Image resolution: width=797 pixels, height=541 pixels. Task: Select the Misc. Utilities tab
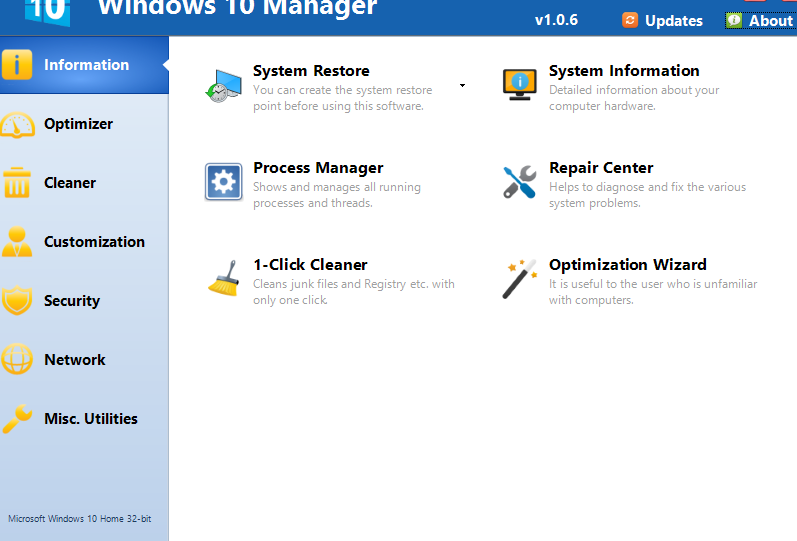(x=90, y=419)
